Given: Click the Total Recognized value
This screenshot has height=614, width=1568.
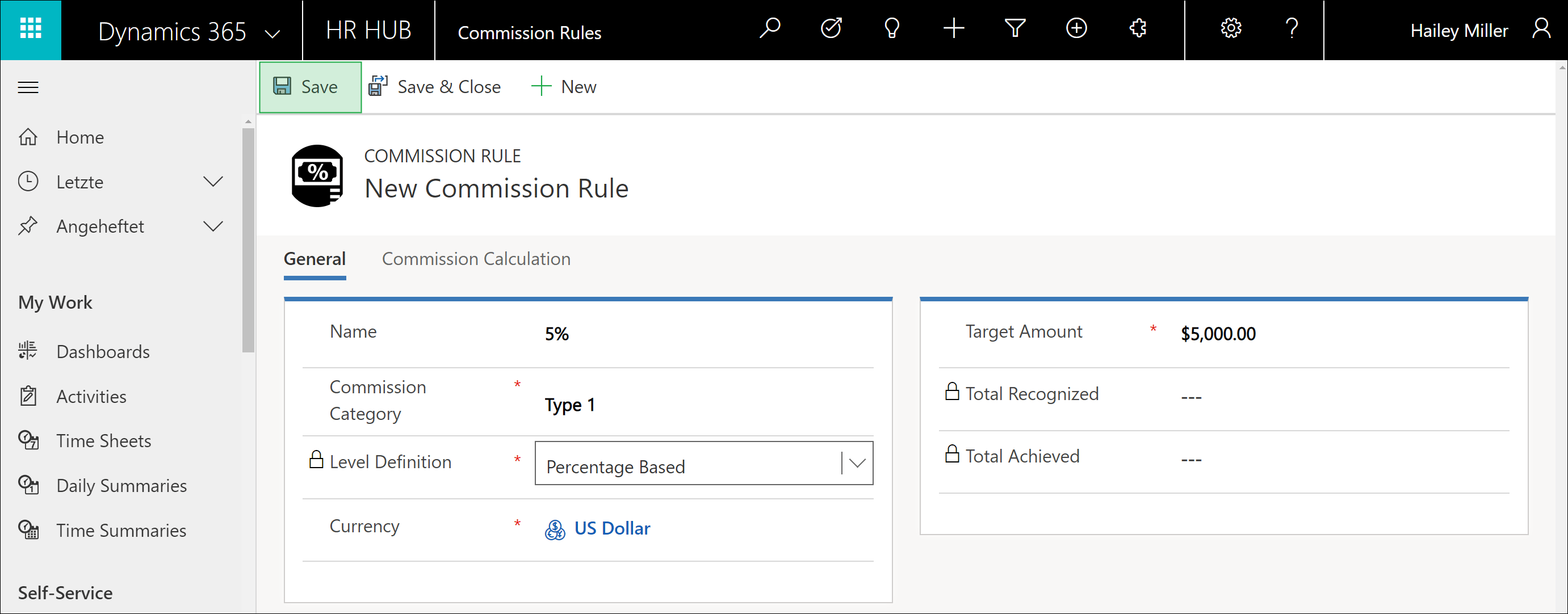Looking at the screenshot, I should [1191, 397].
